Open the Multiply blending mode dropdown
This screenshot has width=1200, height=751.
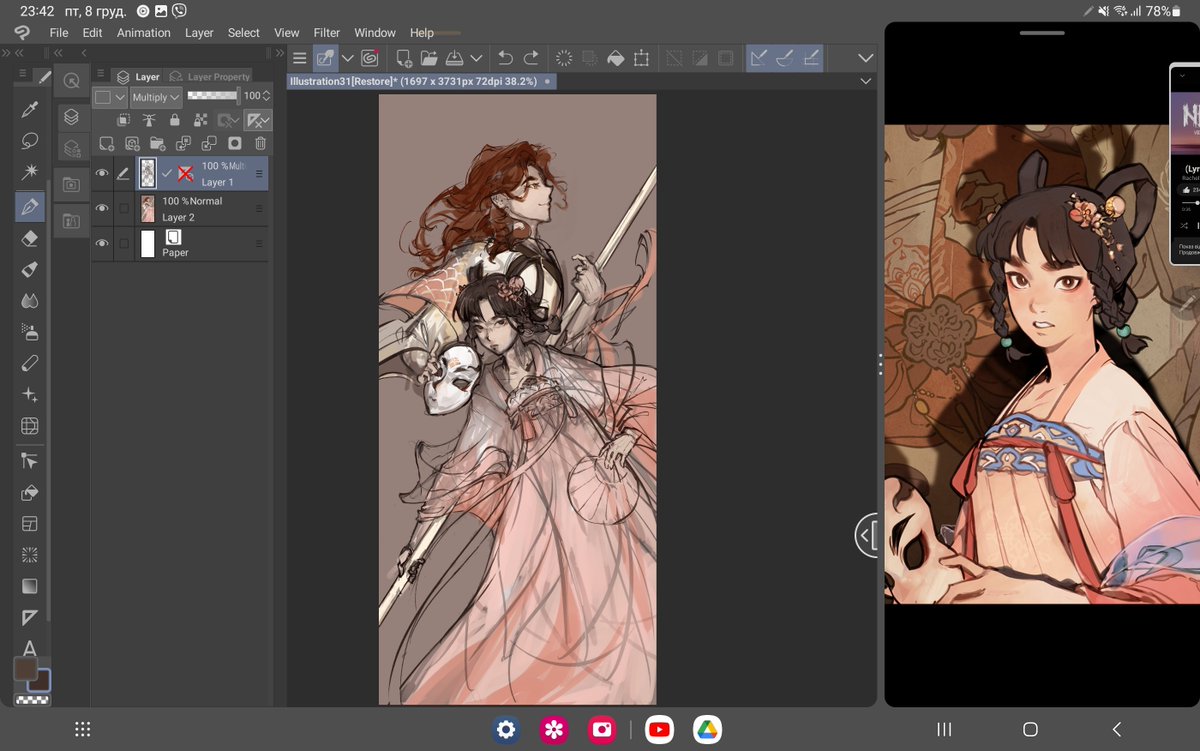coord(155,97)
